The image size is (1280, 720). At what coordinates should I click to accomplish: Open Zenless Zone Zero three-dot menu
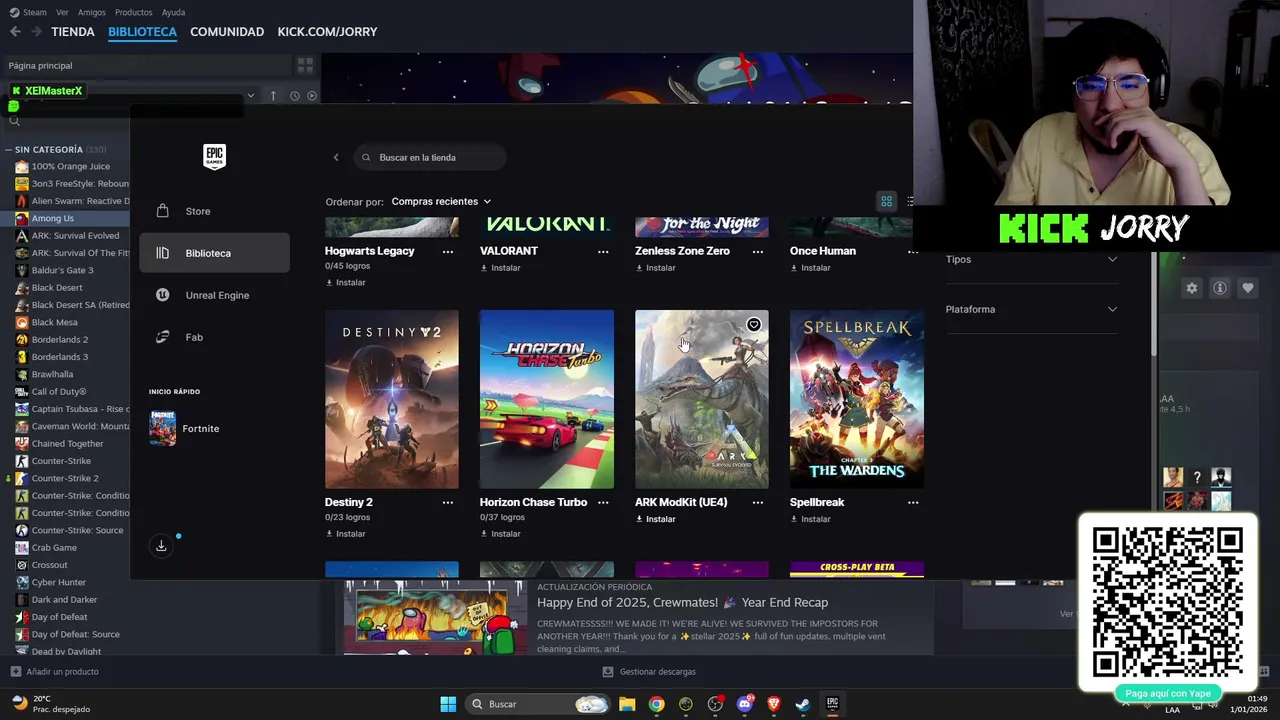(758, 251)
